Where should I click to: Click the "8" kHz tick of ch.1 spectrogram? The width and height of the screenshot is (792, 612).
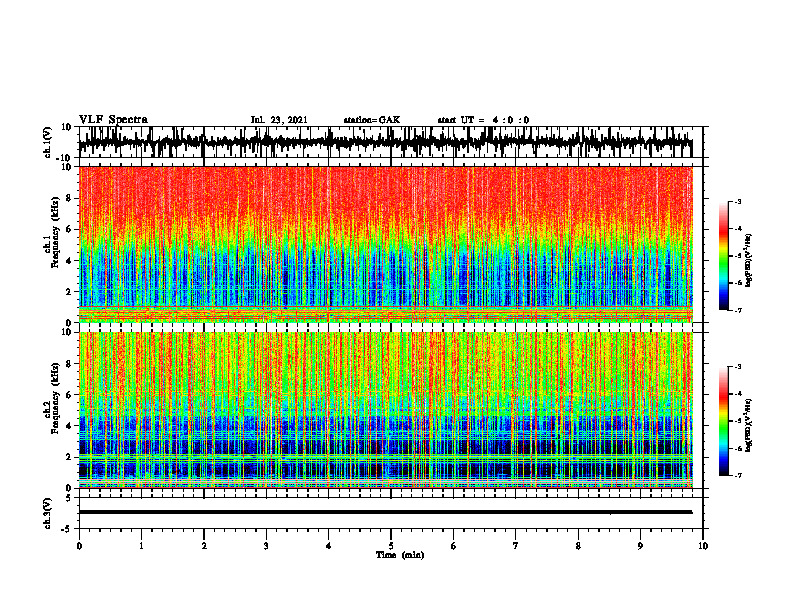coord(69,198)
